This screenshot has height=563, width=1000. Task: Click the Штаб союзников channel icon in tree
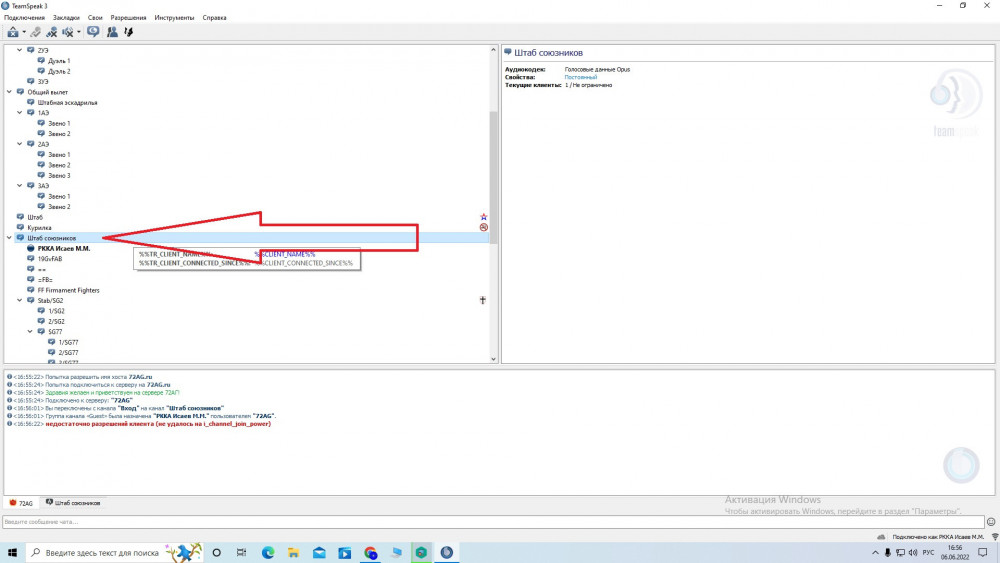coord(20,238)
